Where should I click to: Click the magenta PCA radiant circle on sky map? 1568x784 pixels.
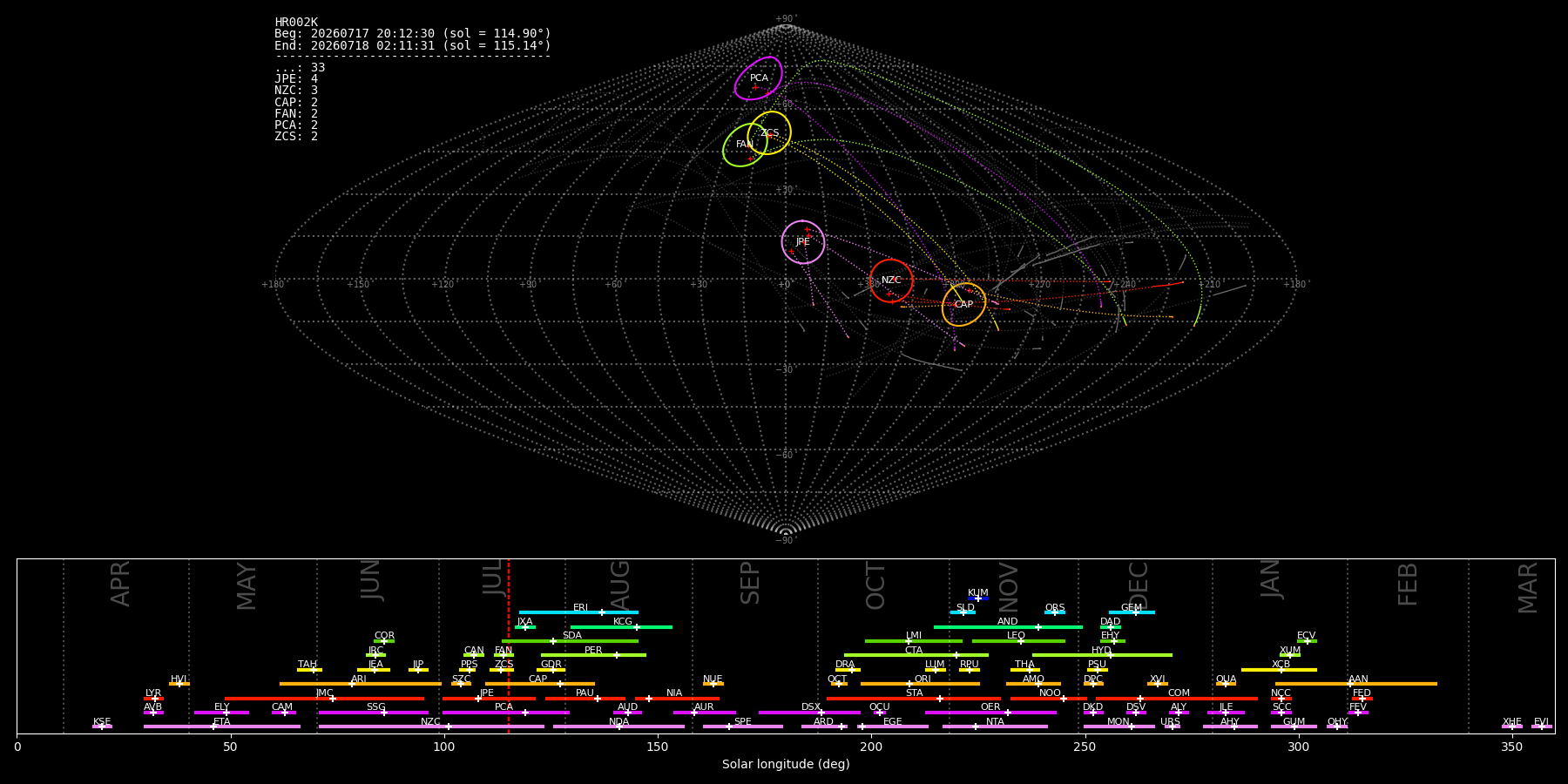(x=759, y=78)
